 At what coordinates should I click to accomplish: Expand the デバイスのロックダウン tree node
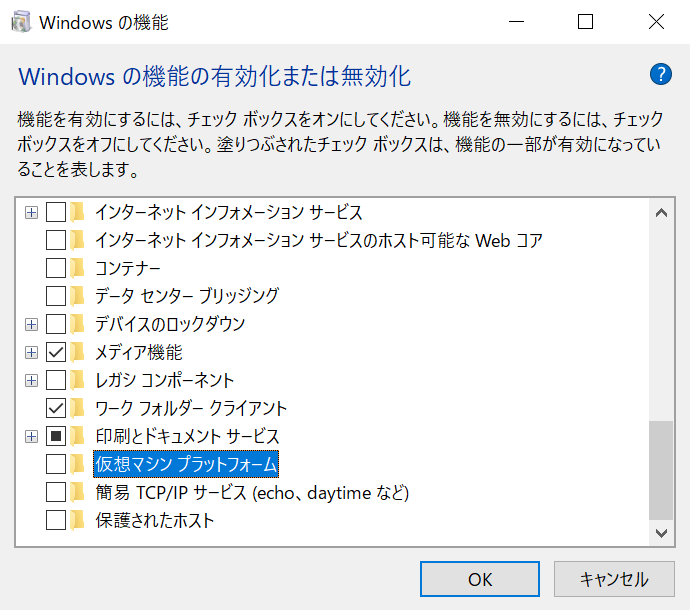pyautogui.click(x=31, y=324)
